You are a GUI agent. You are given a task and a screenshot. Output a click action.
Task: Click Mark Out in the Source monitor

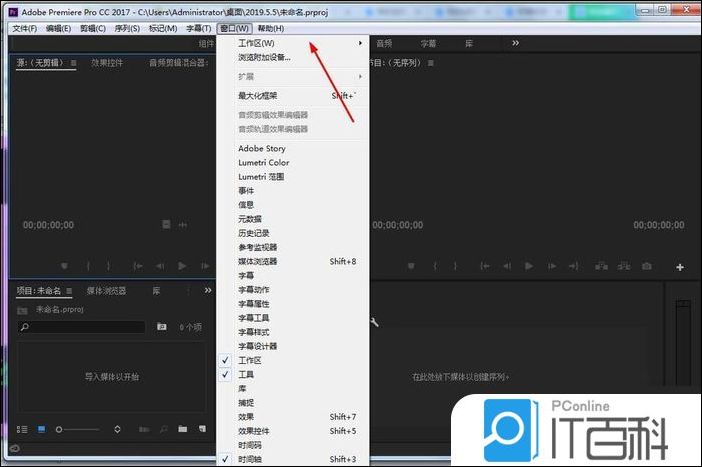(108, 266)
